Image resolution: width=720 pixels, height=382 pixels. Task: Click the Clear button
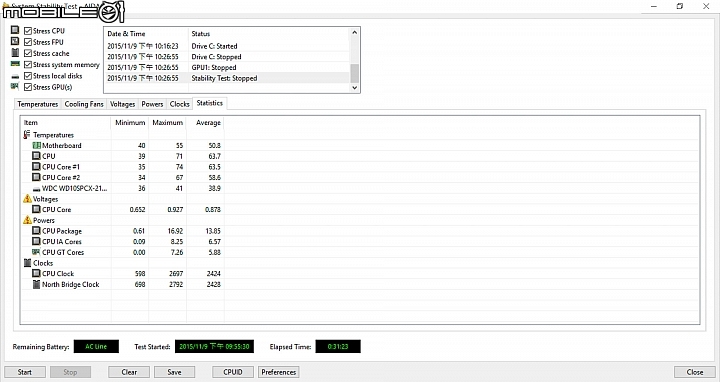[x=129, y=372]
